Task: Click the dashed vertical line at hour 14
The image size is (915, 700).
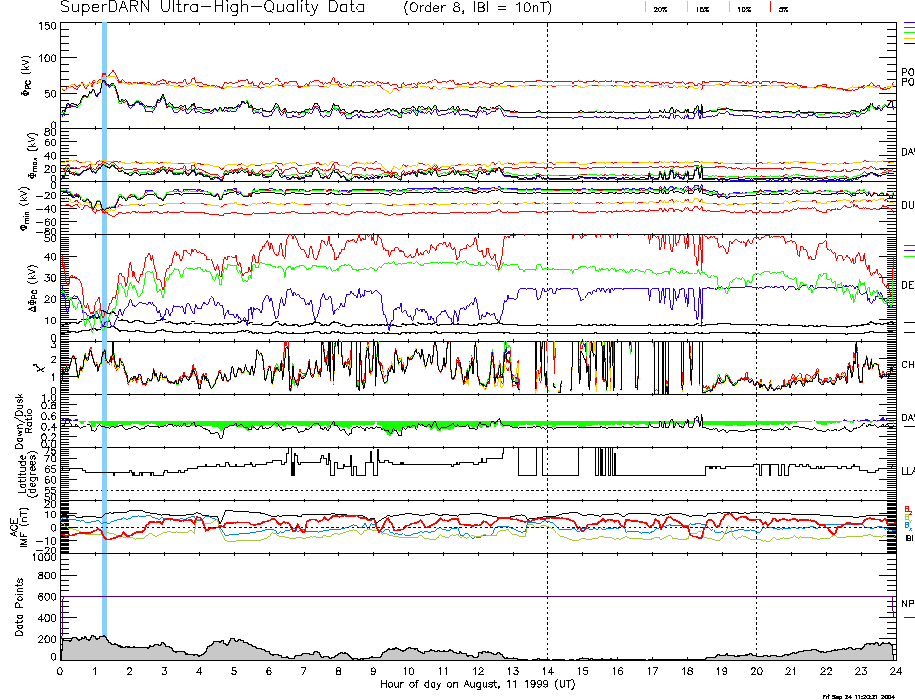Action: 548,300
